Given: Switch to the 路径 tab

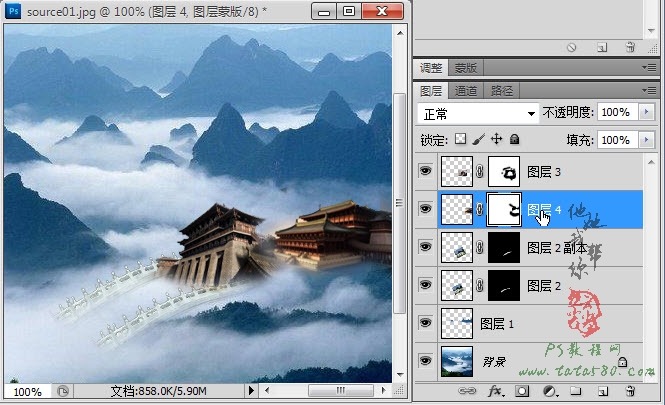Looking at the screenshot, I should click(x=502, y=91).
